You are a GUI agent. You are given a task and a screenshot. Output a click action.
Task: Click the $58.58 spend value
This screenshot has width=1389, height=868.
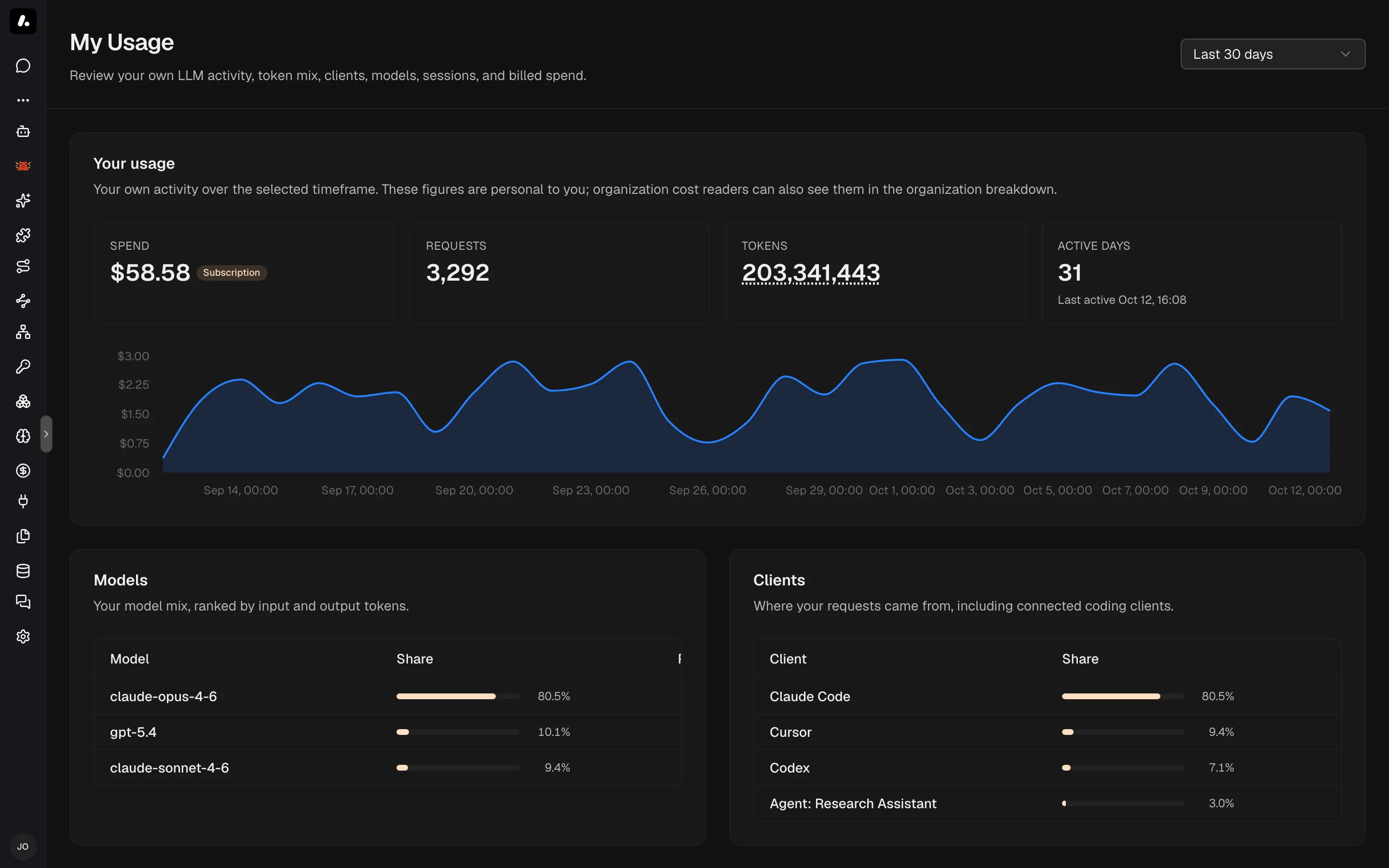point(150,272)
